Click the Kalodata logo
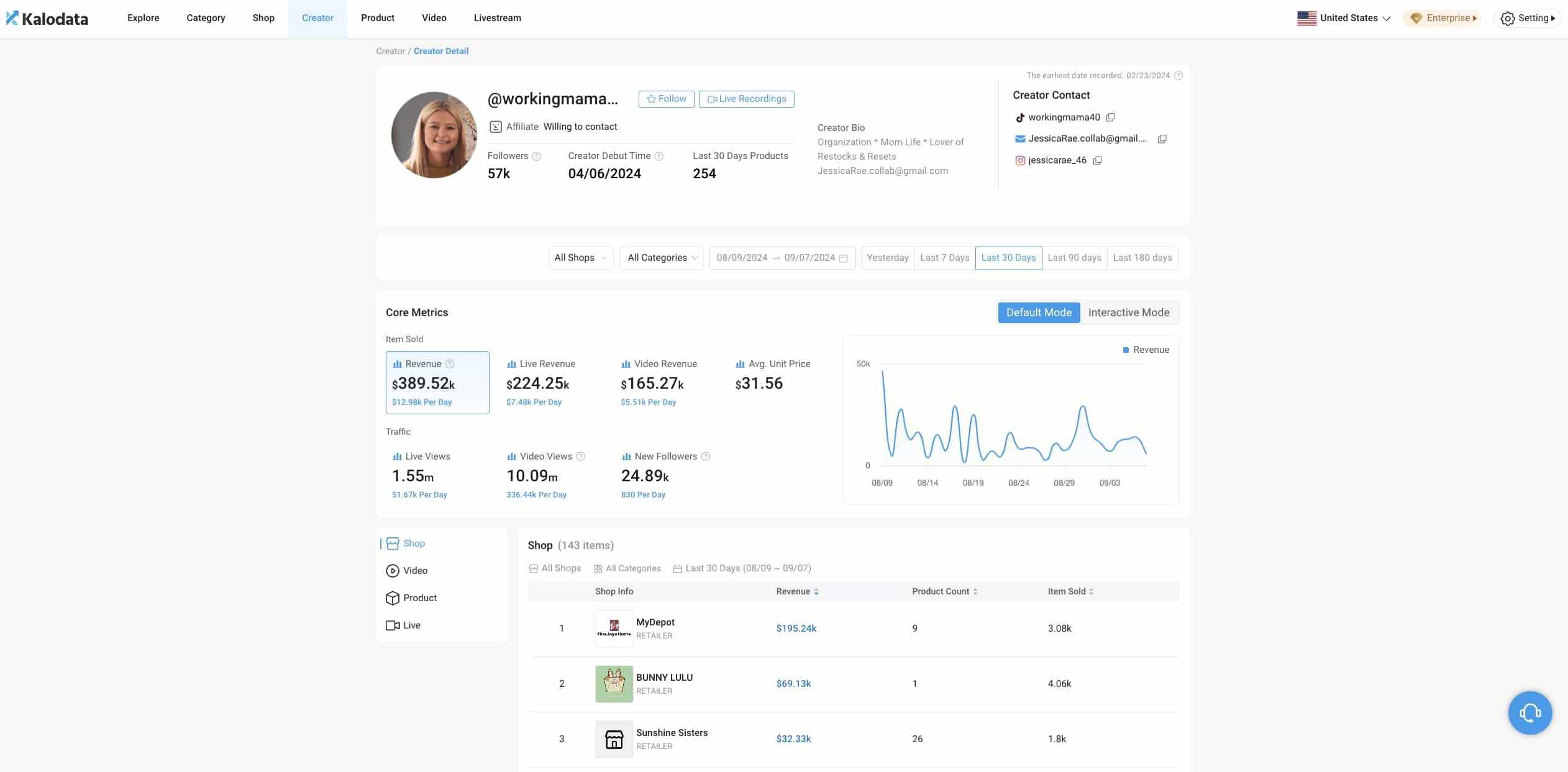This screenshot has height=772, width=1568. (x=47, y=19)
